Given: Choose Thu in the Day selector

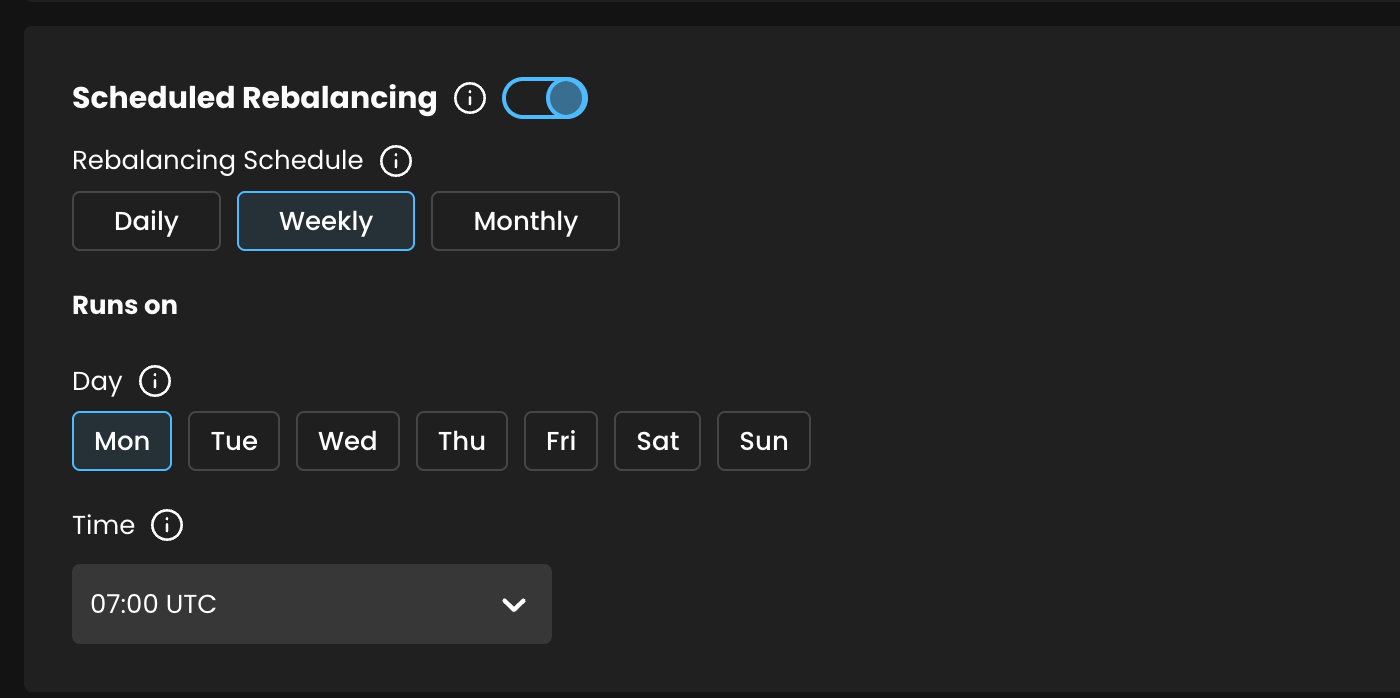Looking at the screenshot, I should 462,441.
